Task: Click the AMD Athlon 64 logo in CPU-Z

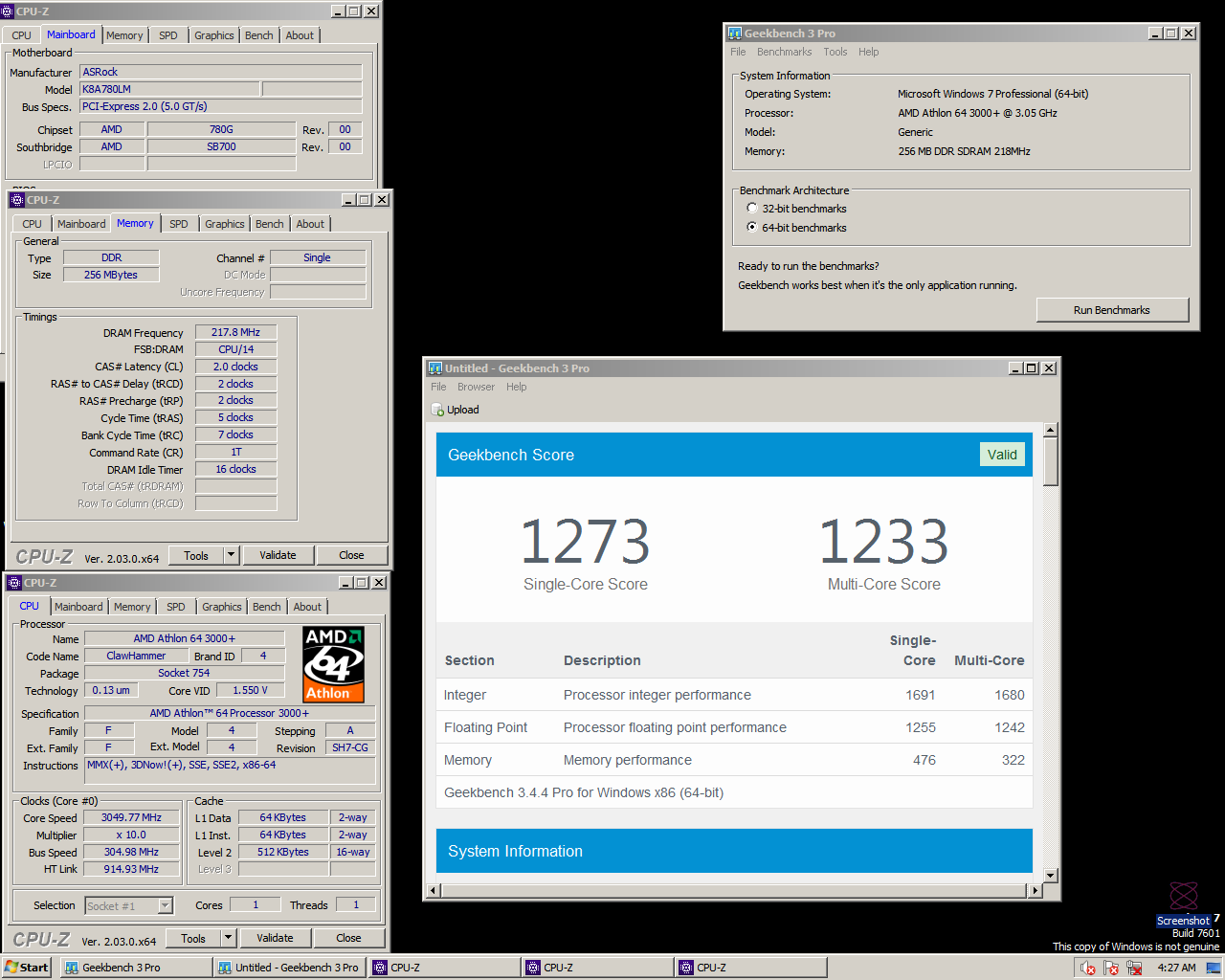Action: click(x=334, y=665)
